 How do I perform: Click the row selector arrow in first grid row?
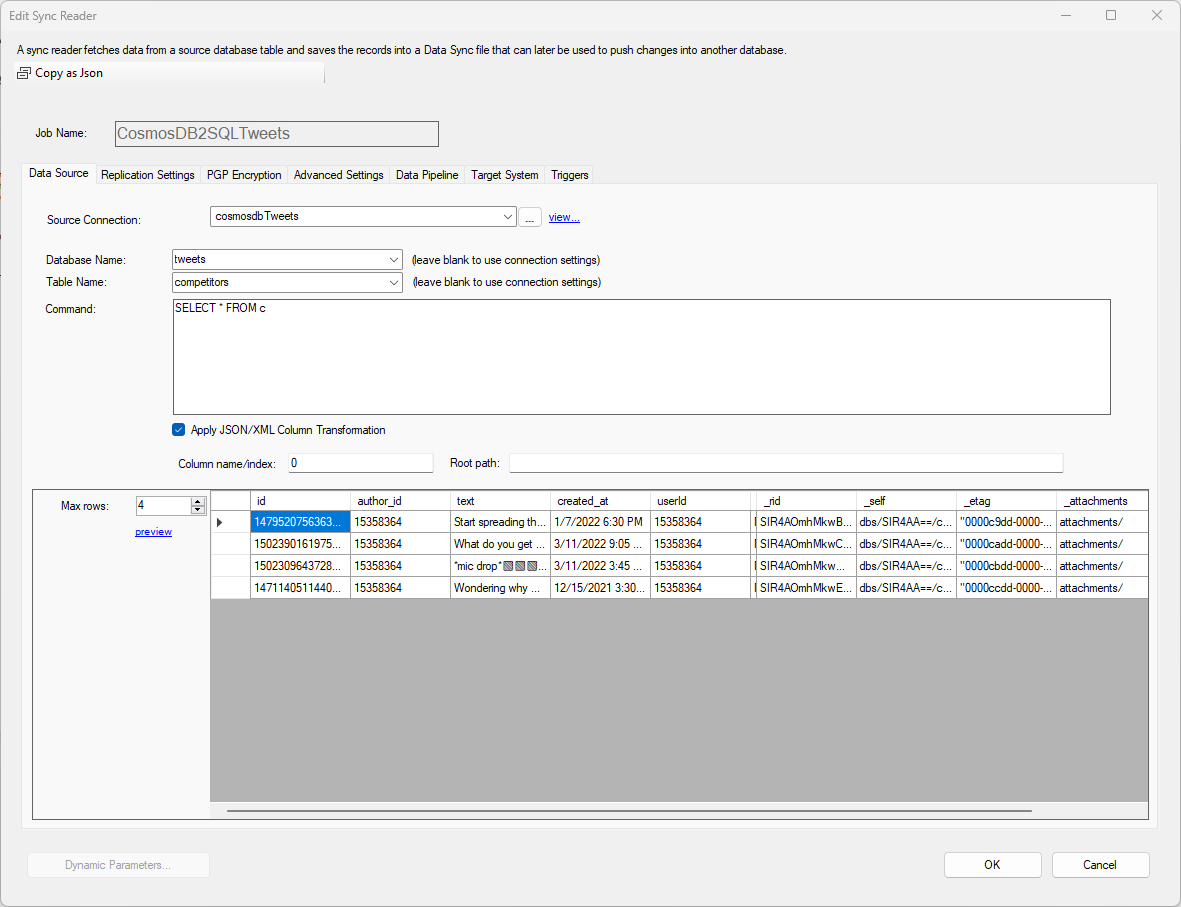219,522
